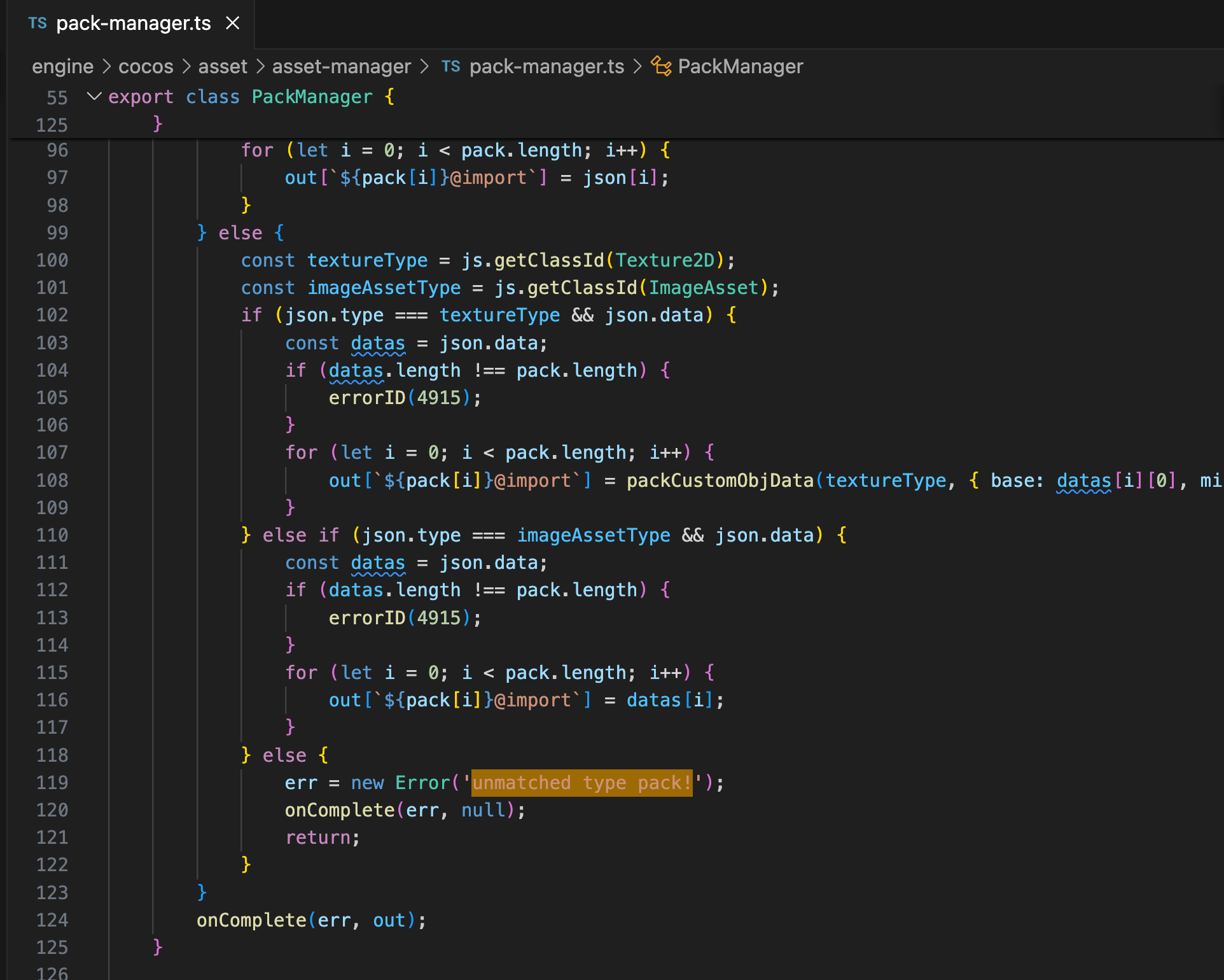Click the TypeScript icon on the tab

[x=38, y=24]
